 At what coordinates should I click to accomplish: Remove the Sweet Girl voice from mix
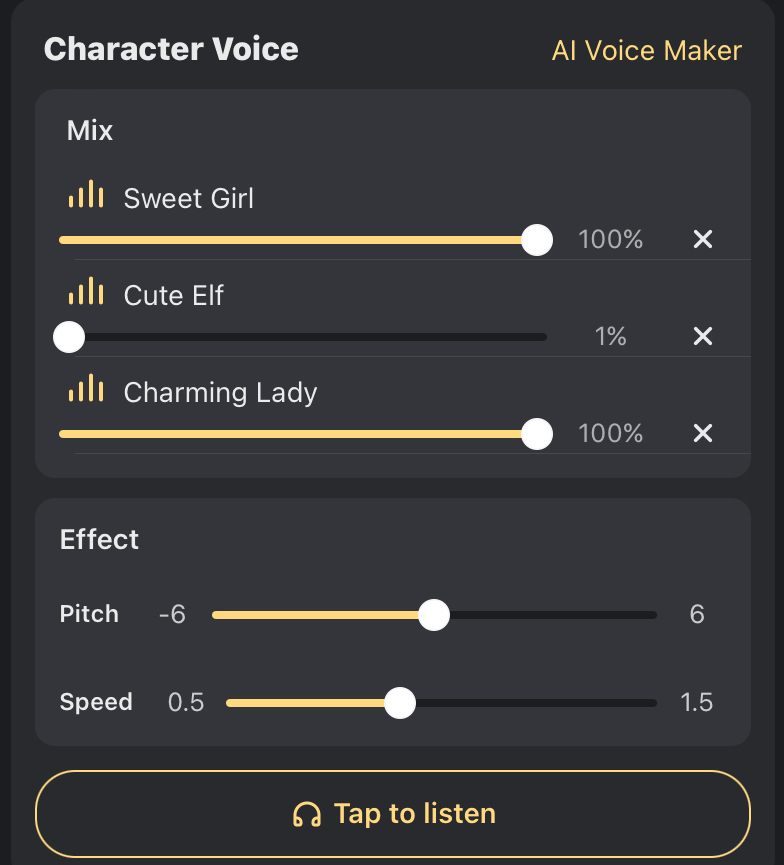click(x=703, y=239)
